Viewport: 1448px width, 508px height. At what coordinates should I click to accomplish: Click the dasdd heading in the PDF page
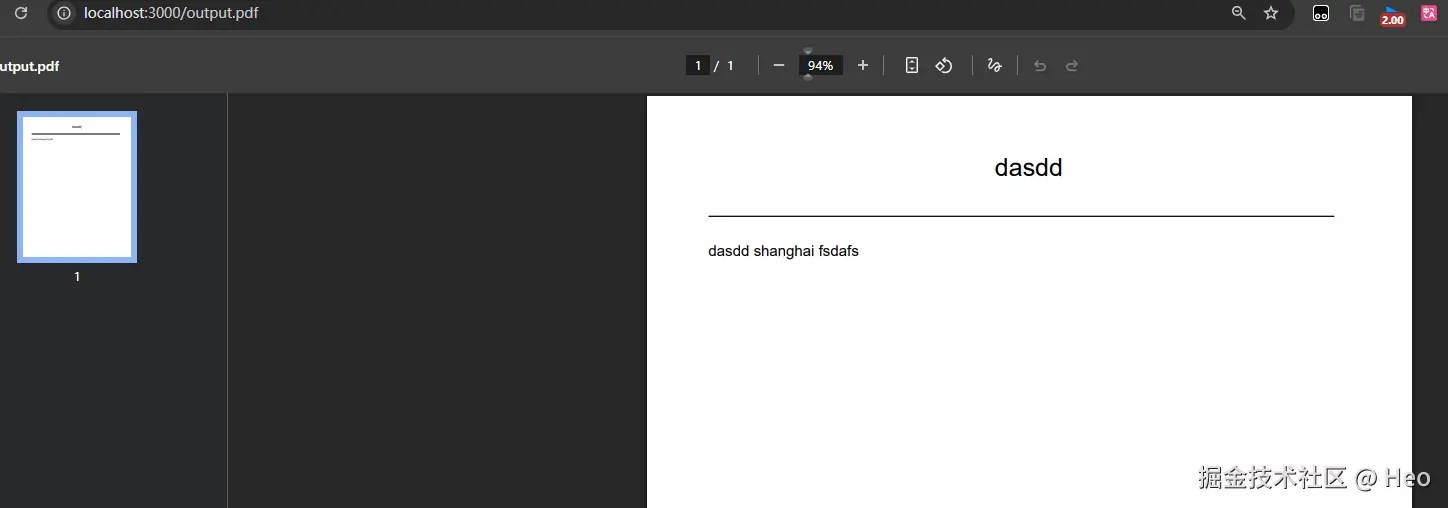pyautogui.click(x=1028, y=168)
